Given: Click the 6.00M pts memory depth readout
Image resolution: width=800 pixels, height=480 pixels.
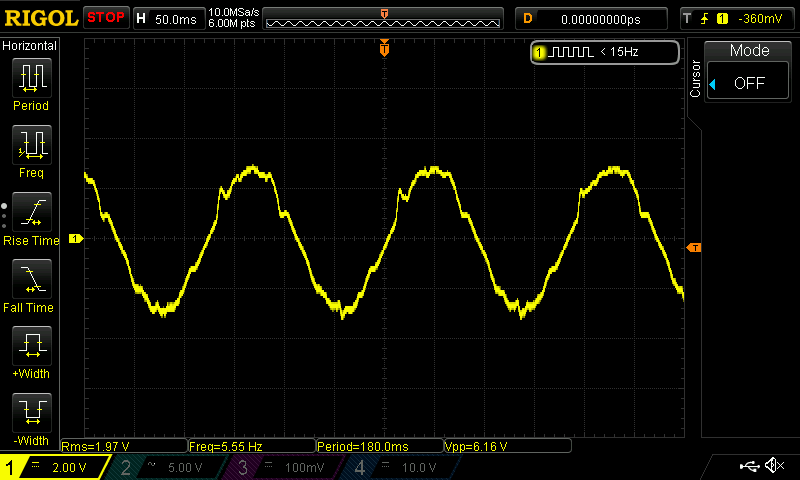Looking at the screenshot, I should pos(232,24).
